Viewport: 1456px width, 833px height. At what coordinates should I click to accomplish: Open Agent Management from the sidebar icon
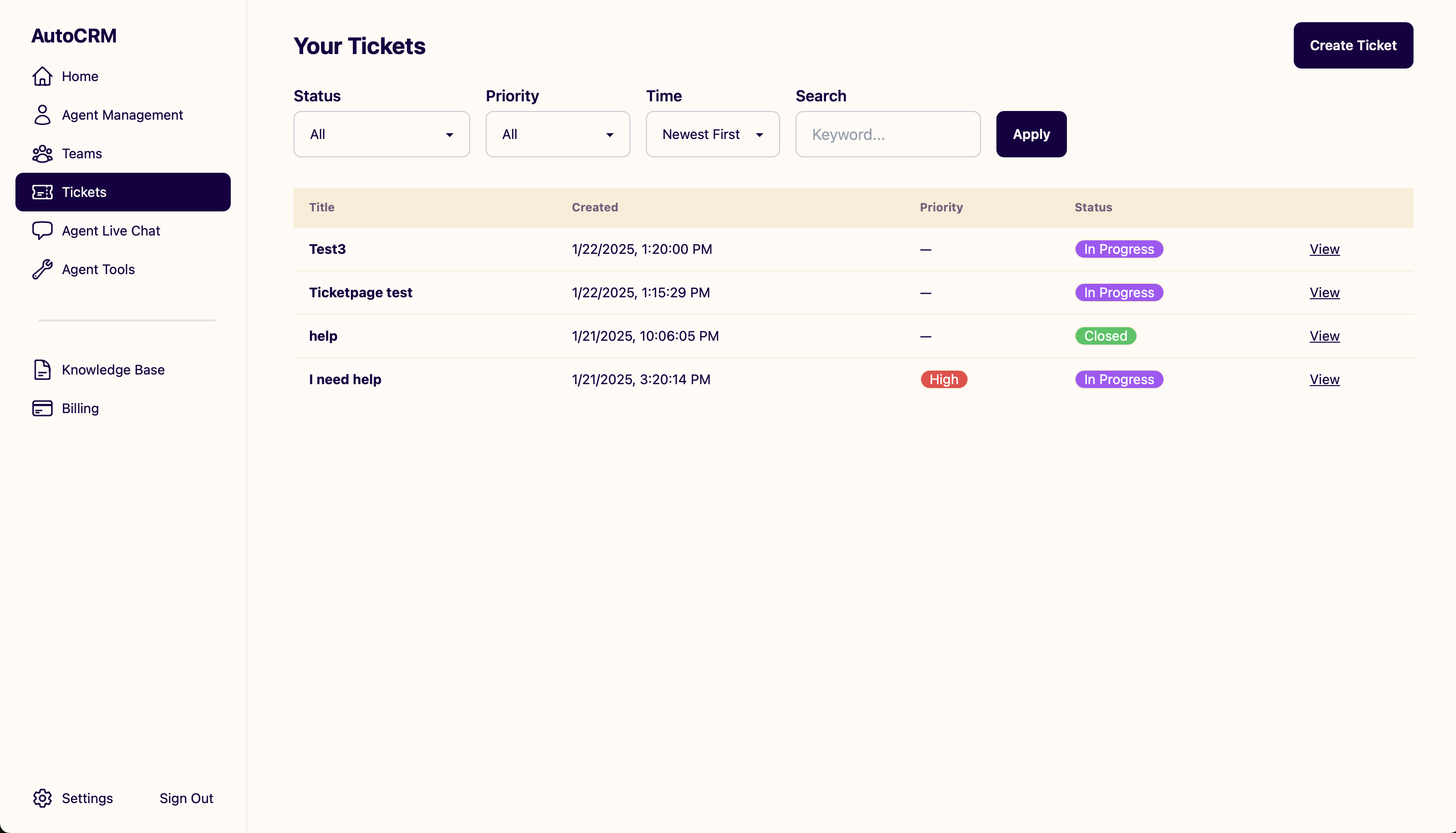[42, 115]
